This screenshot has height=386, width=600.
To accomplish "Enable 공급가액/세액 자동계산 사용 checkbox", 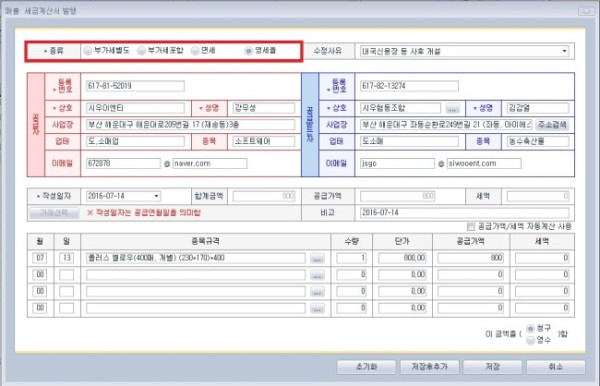I will coord(471,226).
